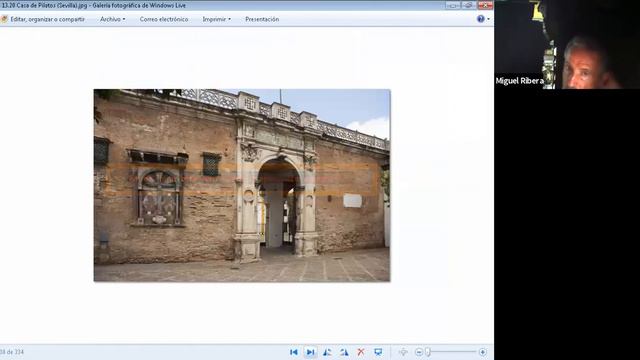Rotate the photo counterclockwise
The height and width of the screenshot is (360, 640).
[327, 352]
